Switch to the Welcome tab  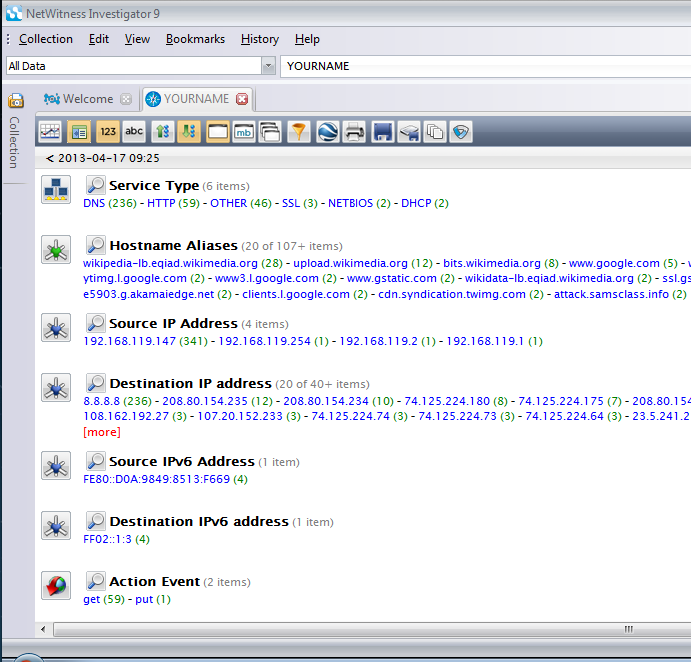tap(87, 99)
